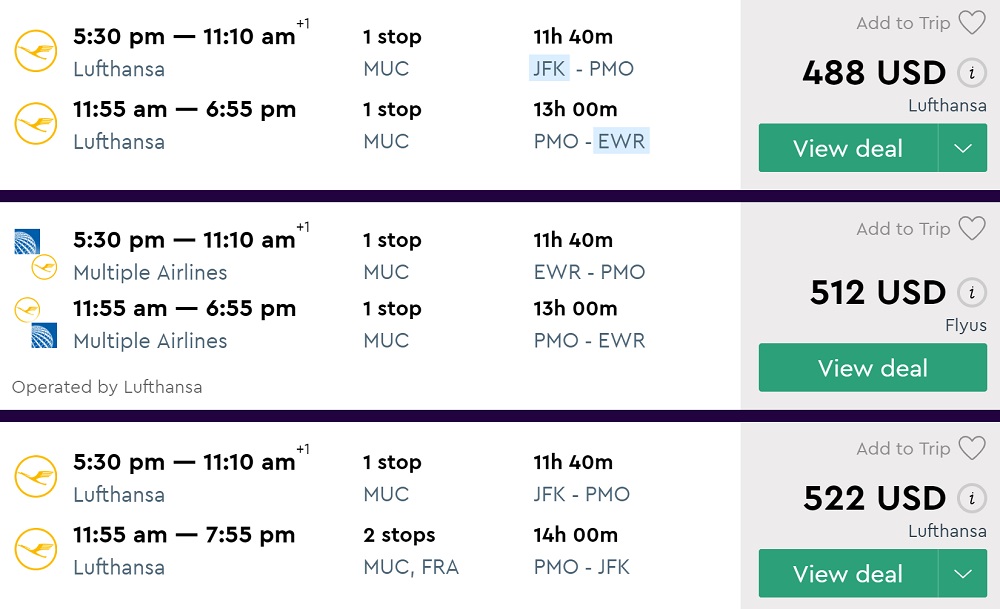Click United/Lufthansa logos on EWR - PMO flight

[x=36, y=255]
